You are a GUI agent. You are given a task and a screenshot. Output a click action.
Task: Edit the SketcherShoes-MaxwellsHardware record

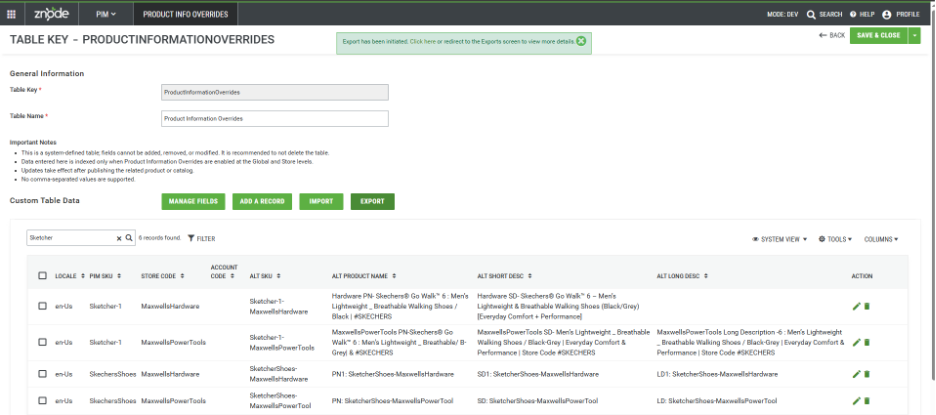(857, 374)
